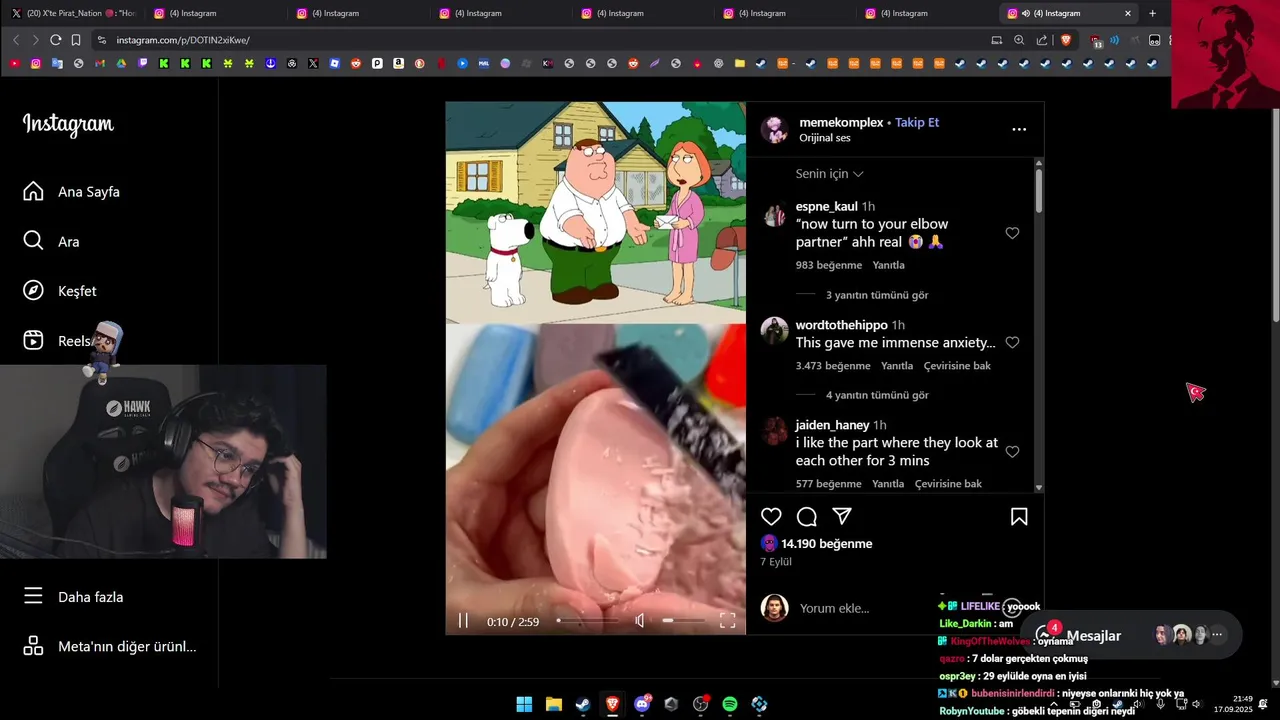Pause the video with pause button
1280x720 pixels.
[463, 621]
